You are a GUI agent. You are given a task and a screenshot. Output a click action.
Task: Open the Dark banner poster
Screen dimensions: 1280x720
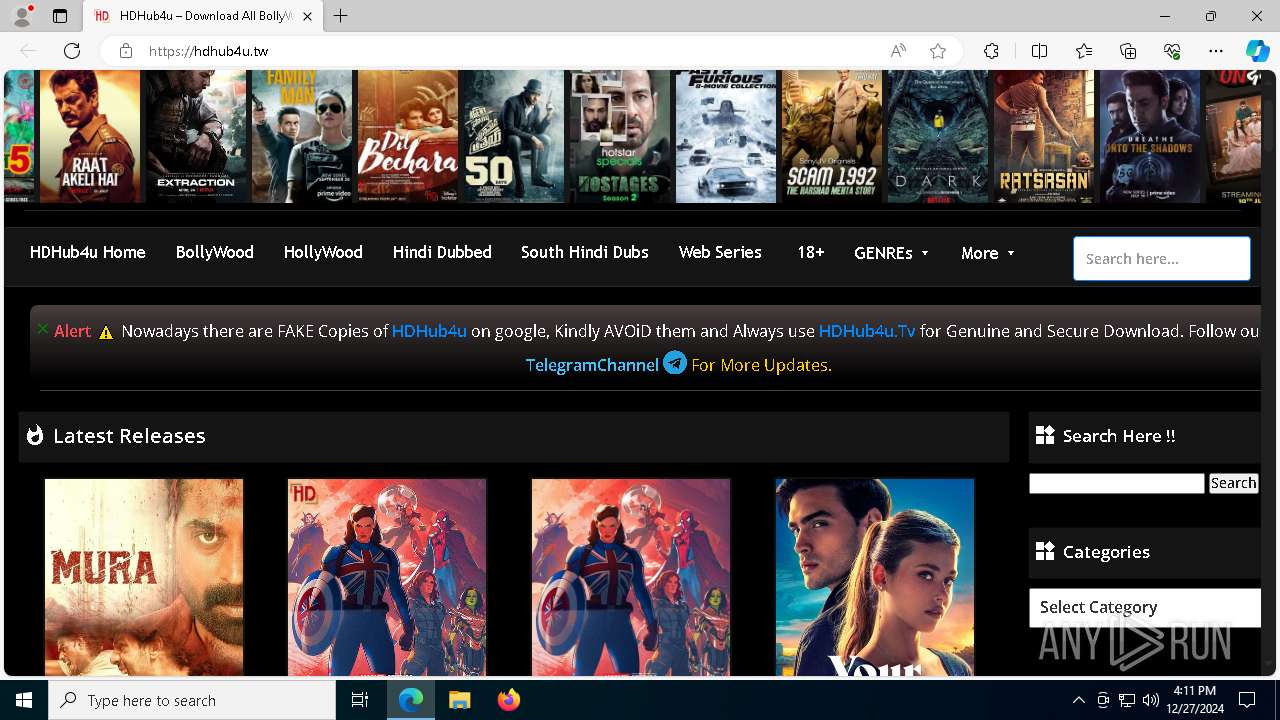(x=937, y=136)
